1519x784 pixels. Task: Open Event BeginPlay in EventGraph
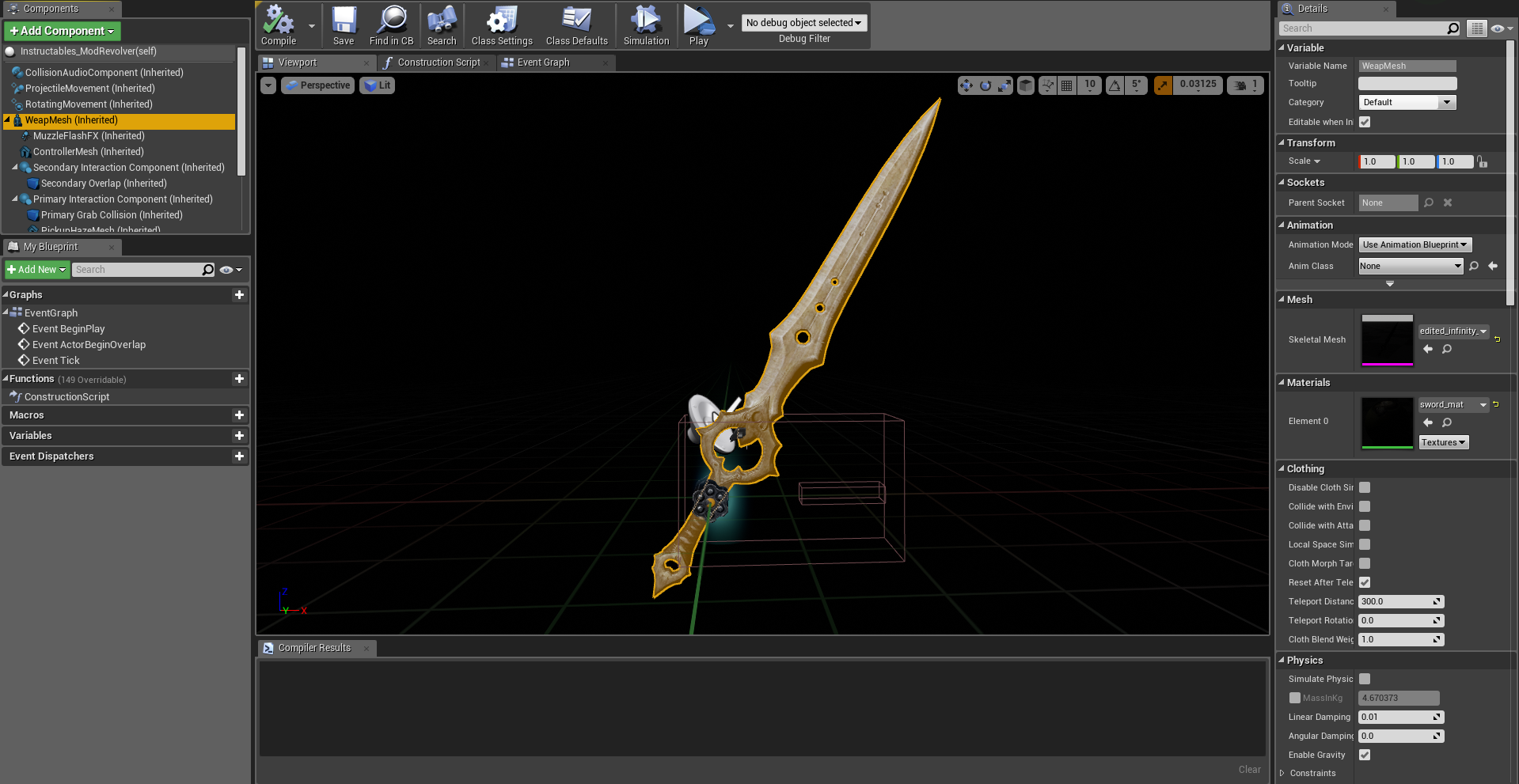coord(68,329)
